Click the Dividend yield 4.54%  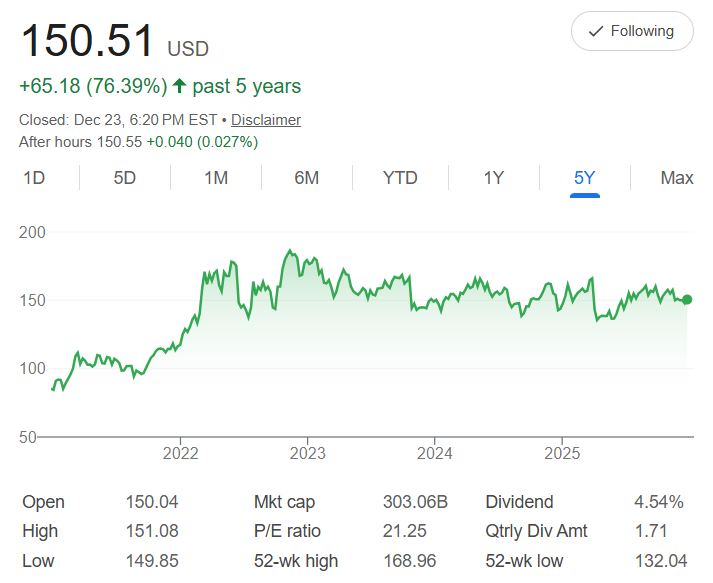[659, 502]
